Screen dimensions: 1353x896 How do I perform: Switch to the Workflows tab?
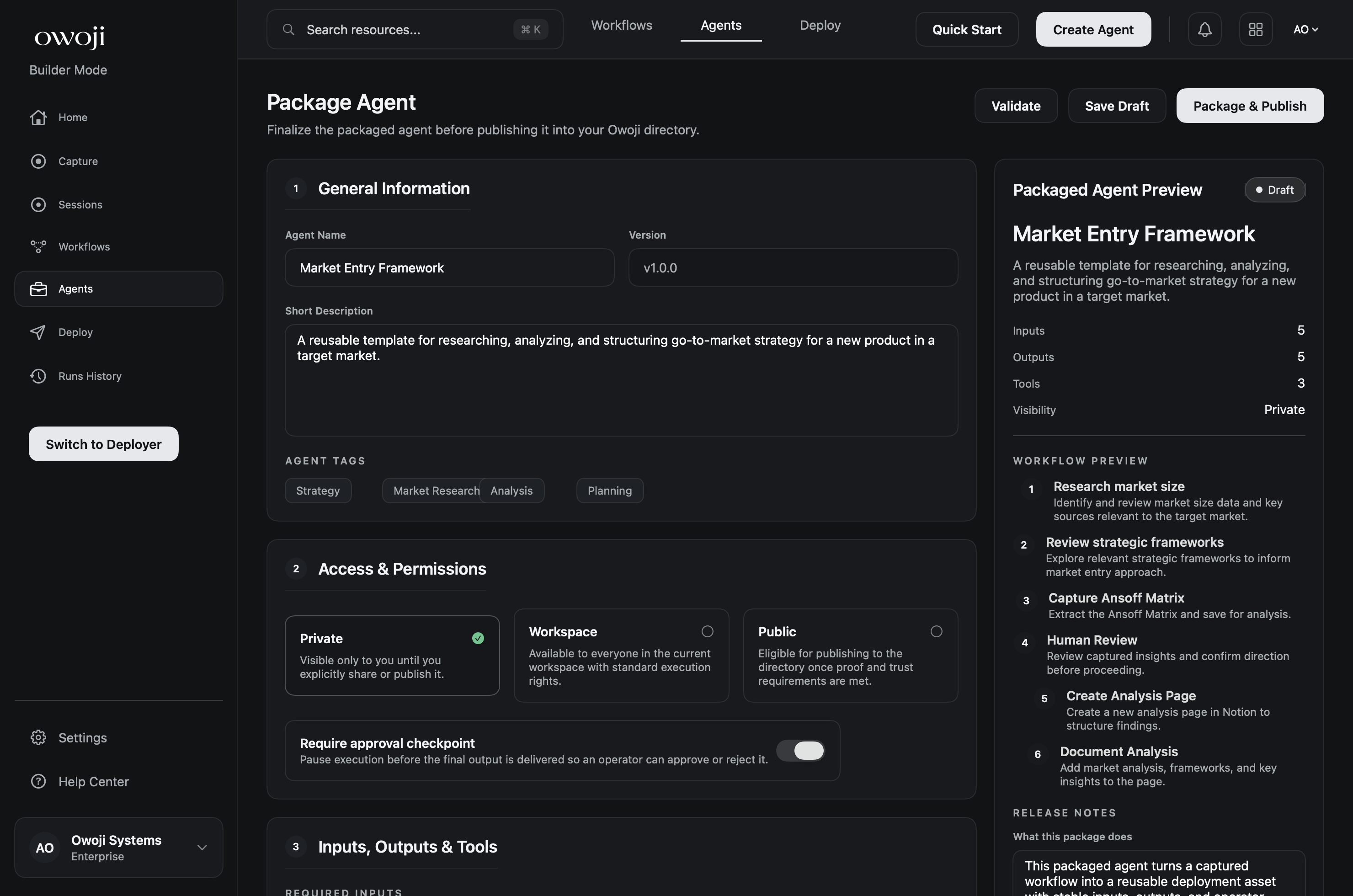pyautogui.click(x=621, y=25)
